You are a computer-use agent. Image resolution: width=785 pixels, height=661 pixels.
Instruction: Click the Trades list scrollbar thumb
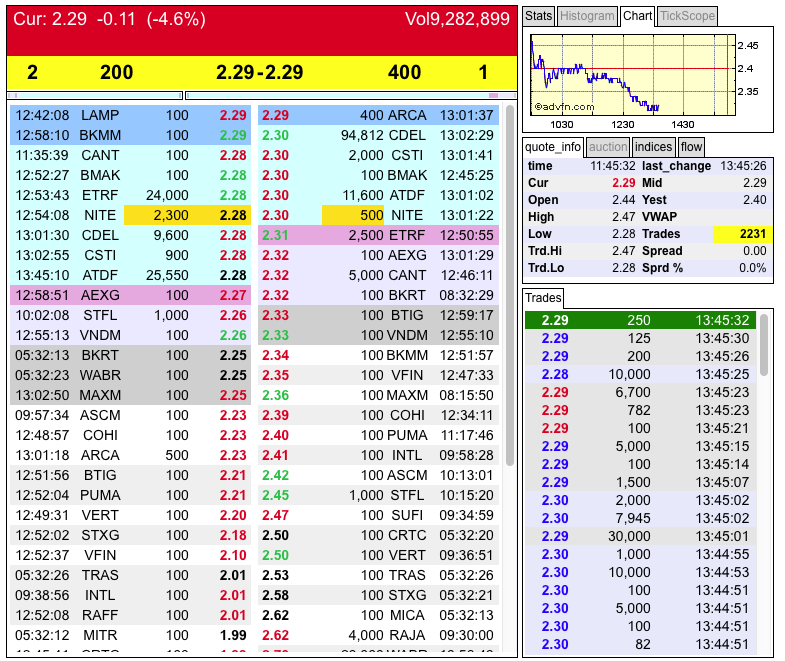pyautogui.click(x=764, y=345)
